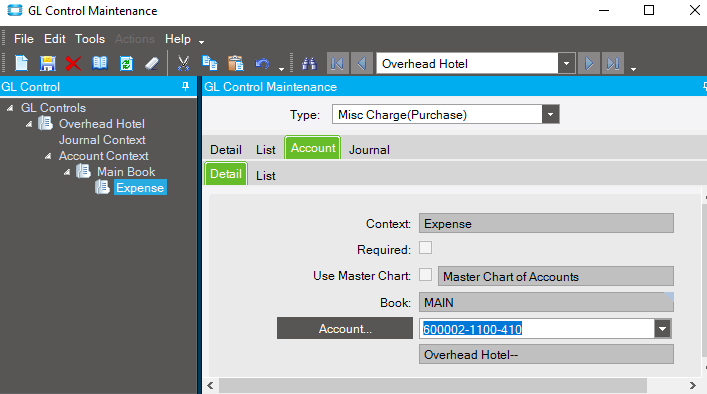Switch to the top-level Detail tab
Image resolution: width=707 pixels, height=394 pixels.
[226, 150]
